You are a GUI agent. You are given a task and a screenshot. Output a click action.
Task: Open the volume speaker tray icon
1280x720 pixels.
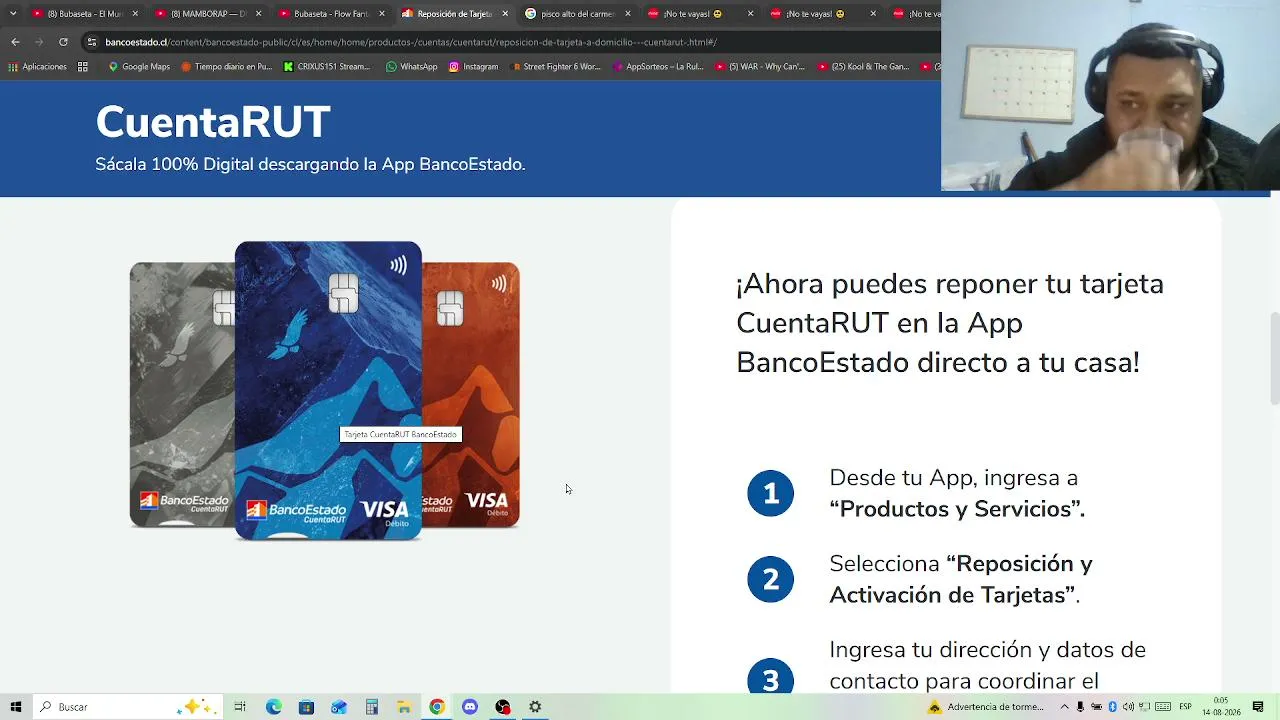pos(1129,707)
